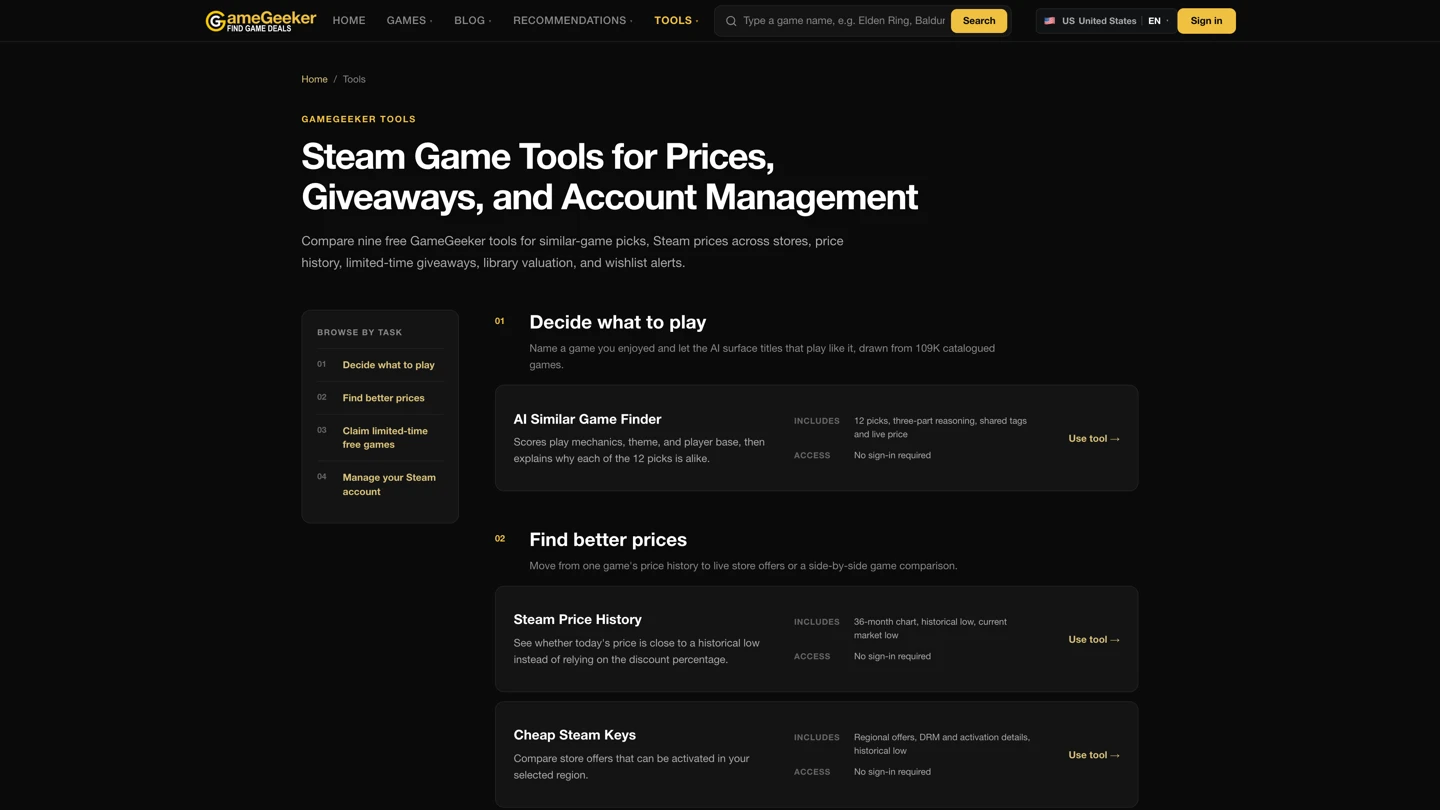Jump to Find better prices in sidebar
Image resolution: width=1440 pixels, height=810 pixels.
coord(383,398)
